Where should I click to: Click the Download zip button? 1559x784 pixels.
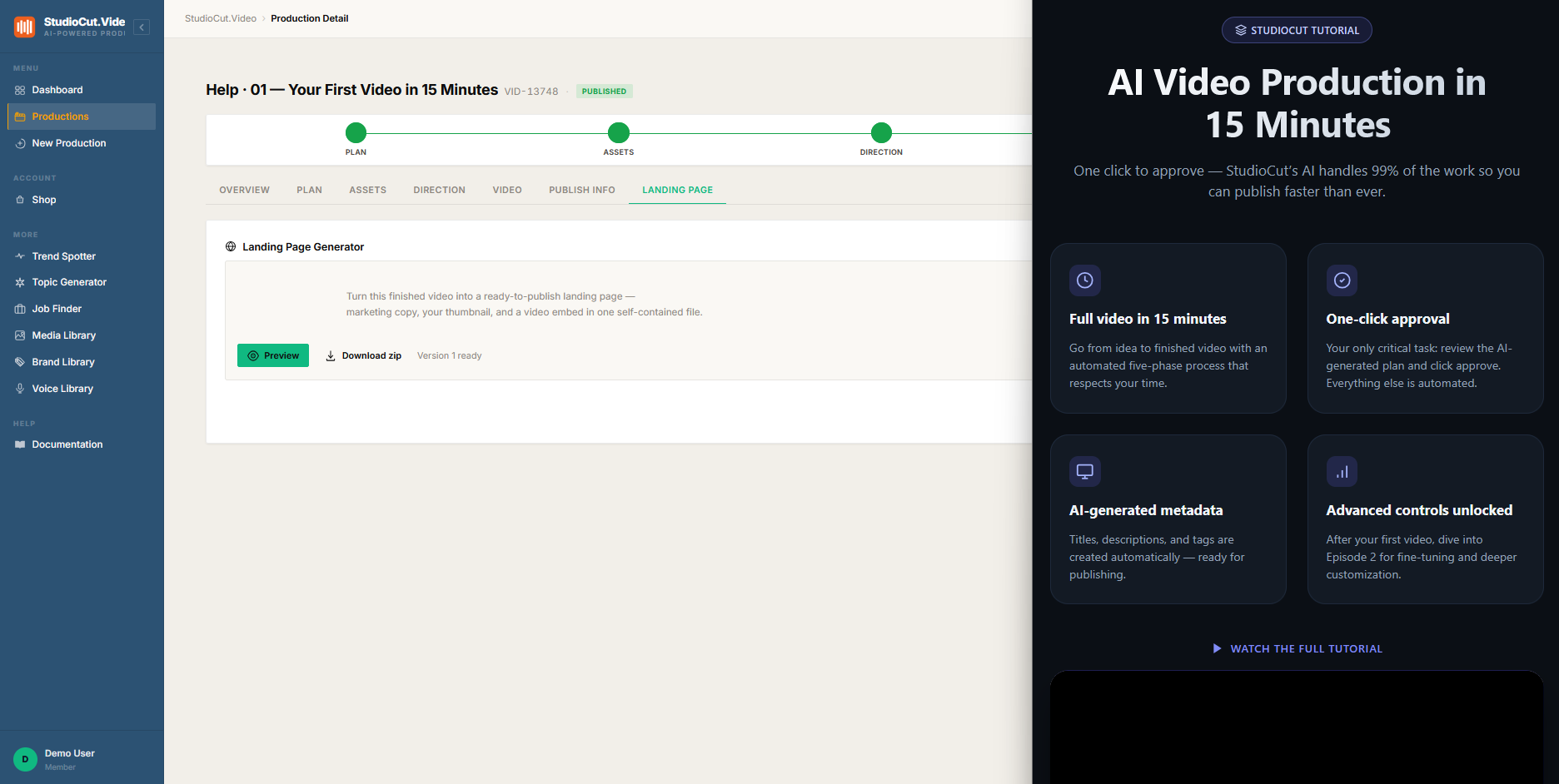coord(363,355)
